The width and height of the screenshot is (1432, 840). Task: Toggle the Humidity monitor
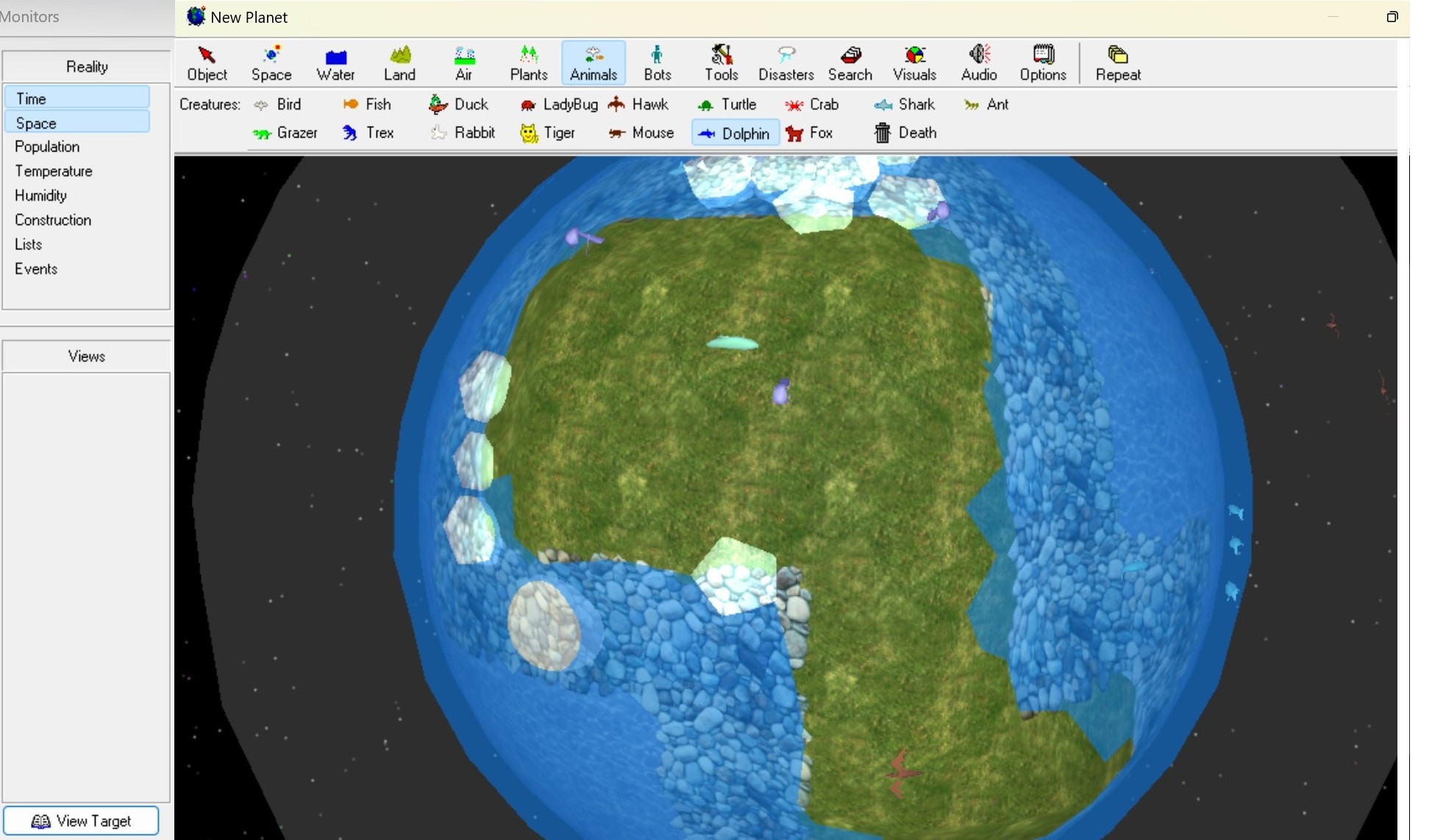(x=41, y=196)
